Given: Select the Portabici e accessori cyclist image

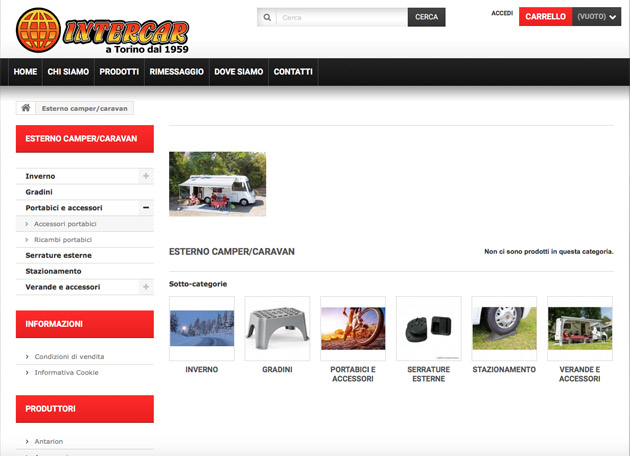Looking at the screenshot, I should 353,328.
